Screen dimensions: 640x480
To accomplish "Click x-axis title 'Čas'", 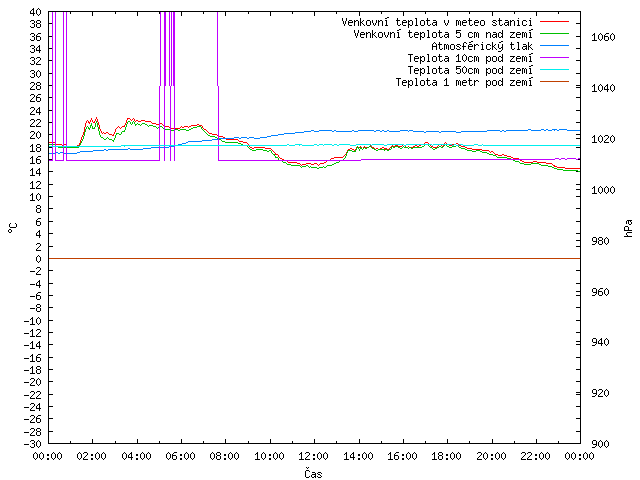I will [313, 473].
